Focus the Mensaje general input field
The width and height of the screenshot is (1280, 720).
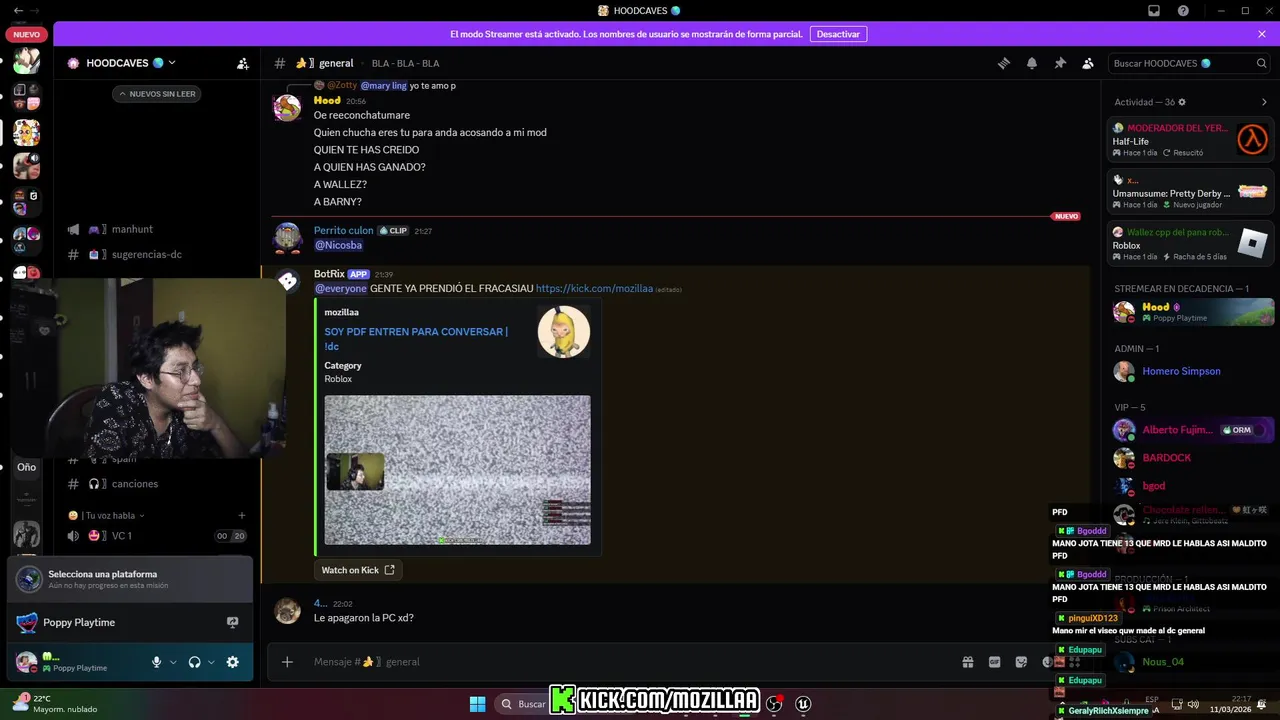pos(630,662)
